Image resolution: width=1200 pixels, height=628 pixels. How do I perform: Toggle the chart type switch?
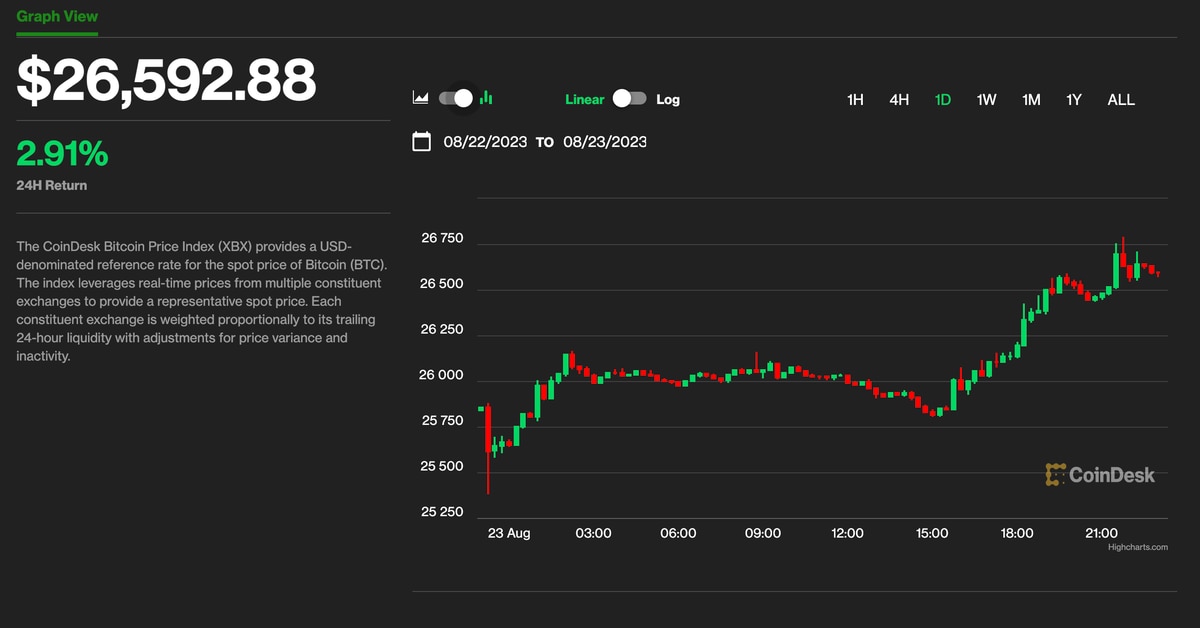tap(455, 98)
